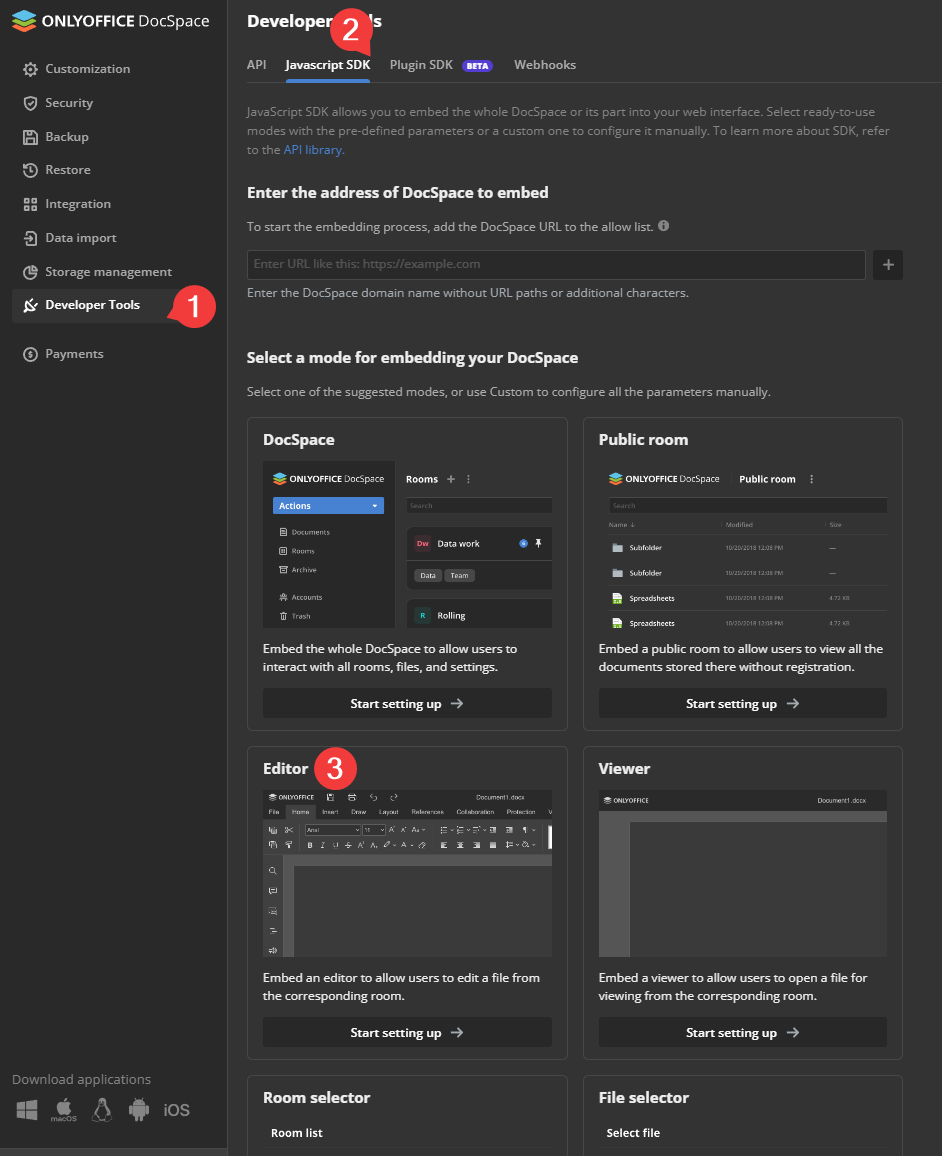
Task: Click the ONLYOFFICE DocSpace logo
Action: click(x=111, y=21)
